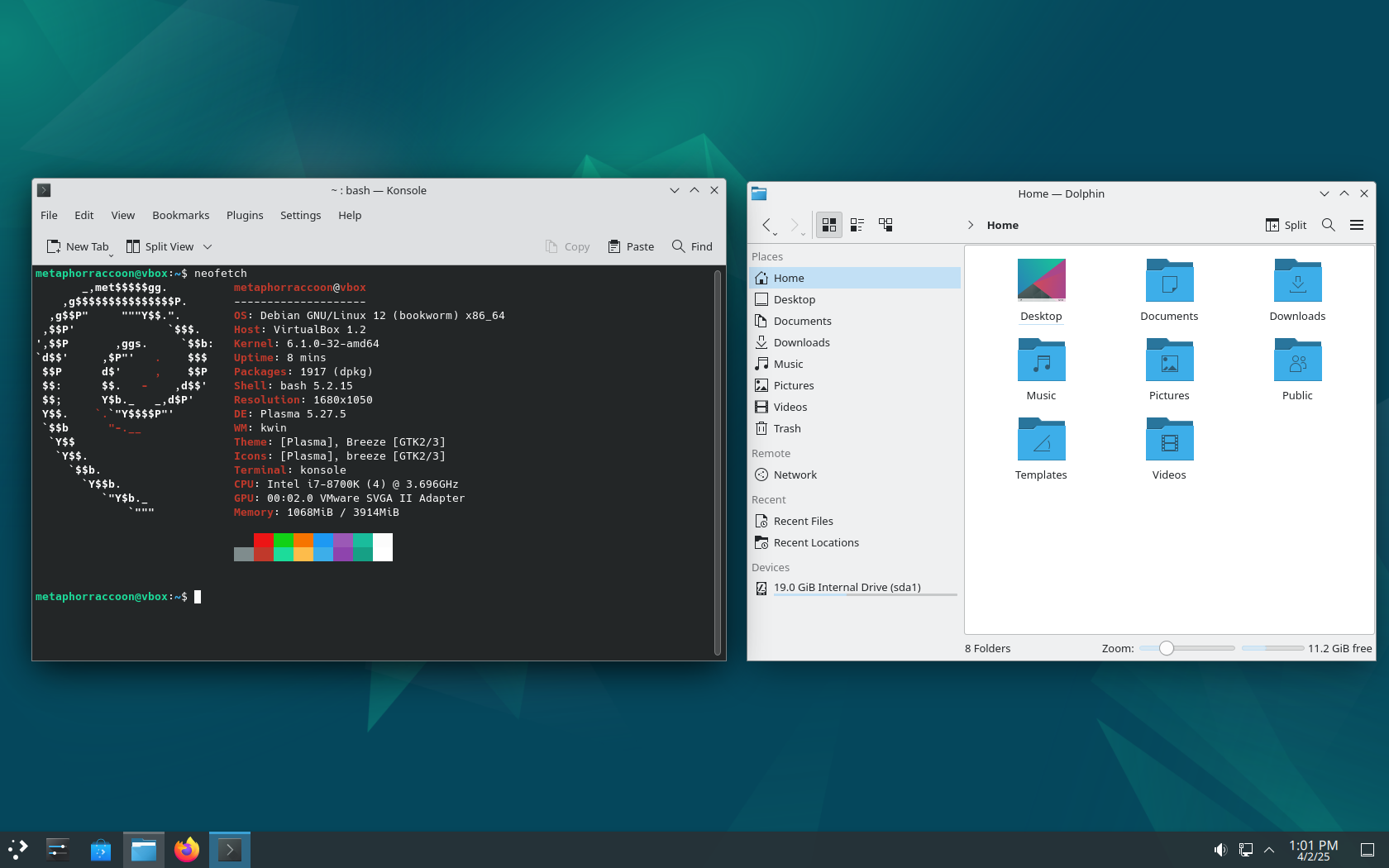This screenshot has height=868, width=1389.
Task: Launch Firefox from taskbar
Action: tap(187, 849)
